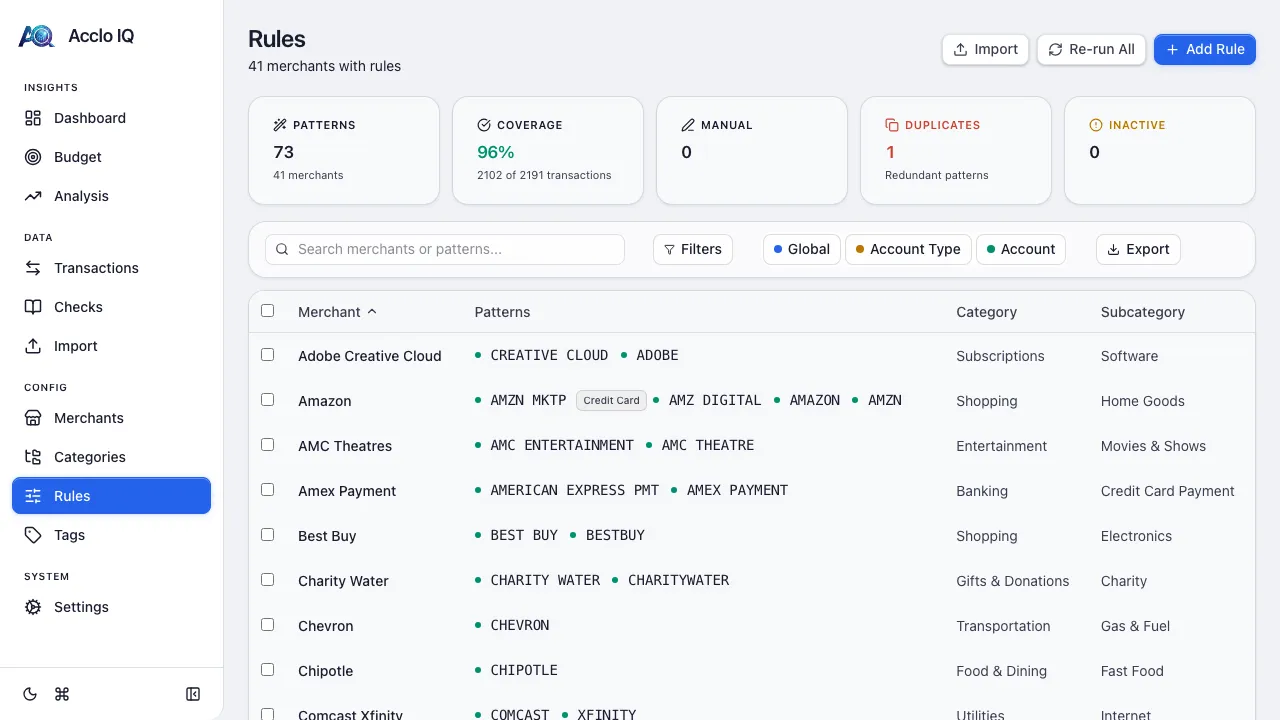Check the AMC Theatres row checkbox
Viewport: 1280px width, 720px height.
pyautogui.click(x=267, y=444)
